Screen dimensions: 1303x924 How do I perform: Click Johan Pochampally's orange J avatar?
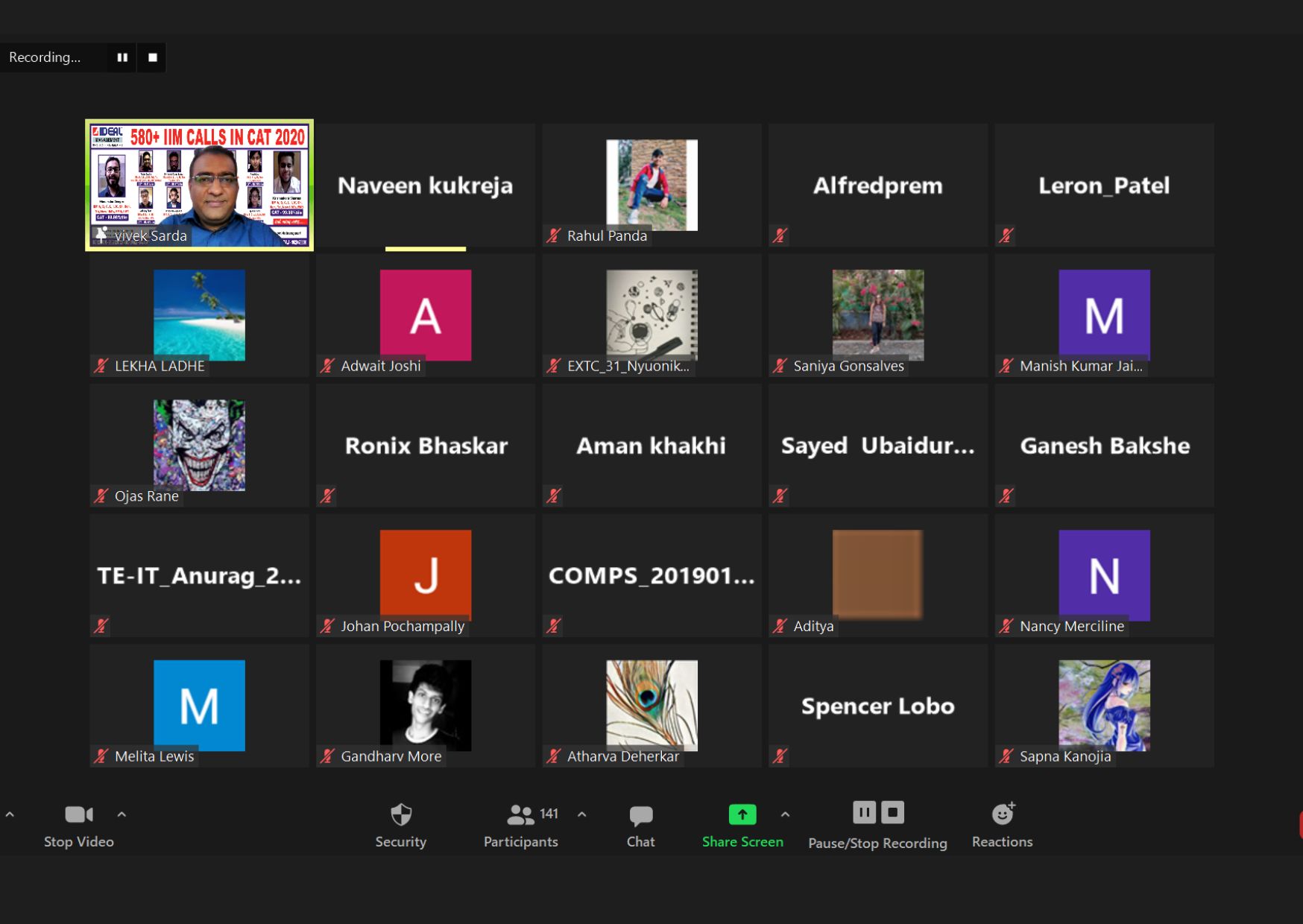426,575
